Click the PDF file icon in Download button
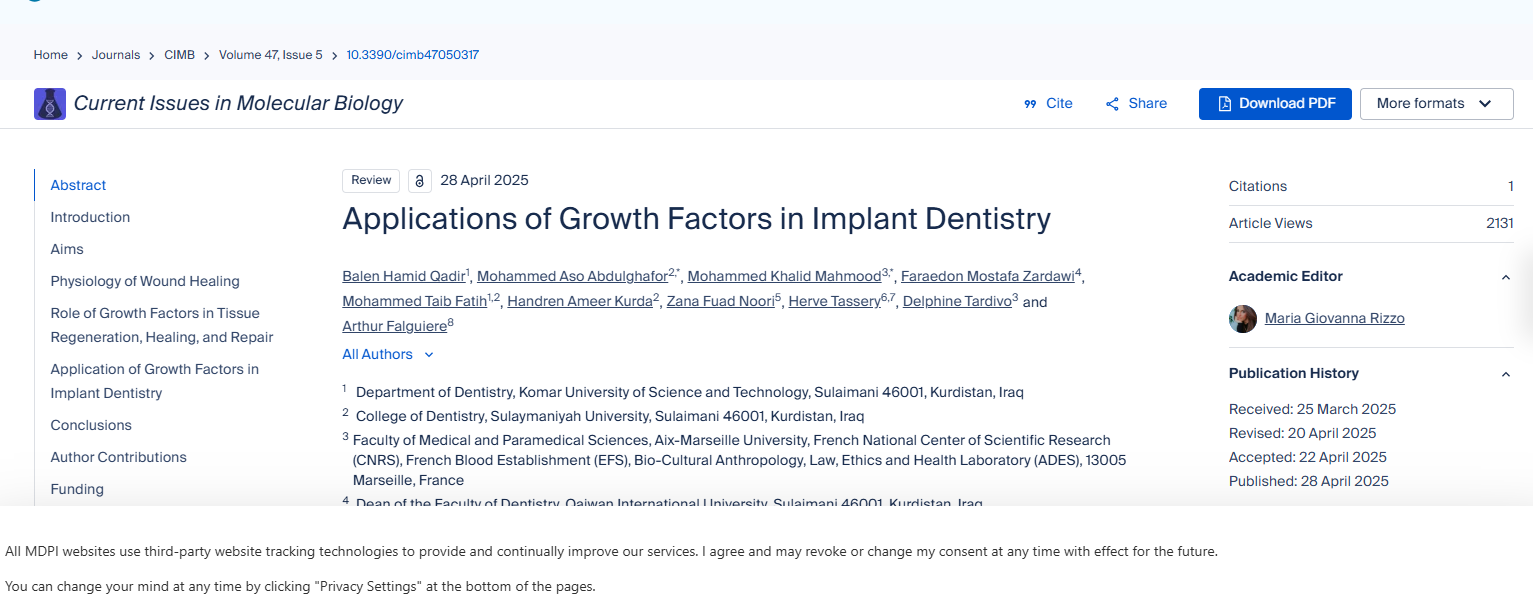The image size is (1533, 595). (1224, 104)
